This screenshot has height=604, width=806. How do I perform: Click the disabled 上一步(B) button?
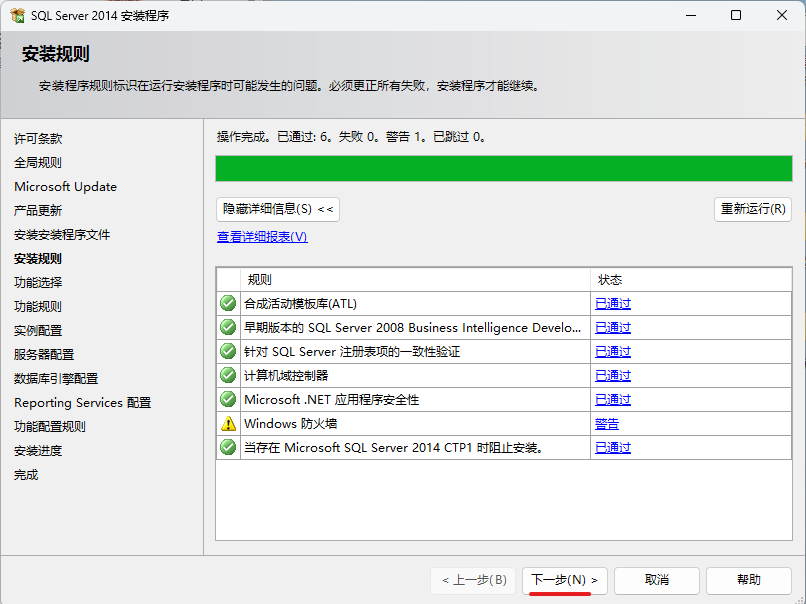pyautogui.click(x=474, y=580)
